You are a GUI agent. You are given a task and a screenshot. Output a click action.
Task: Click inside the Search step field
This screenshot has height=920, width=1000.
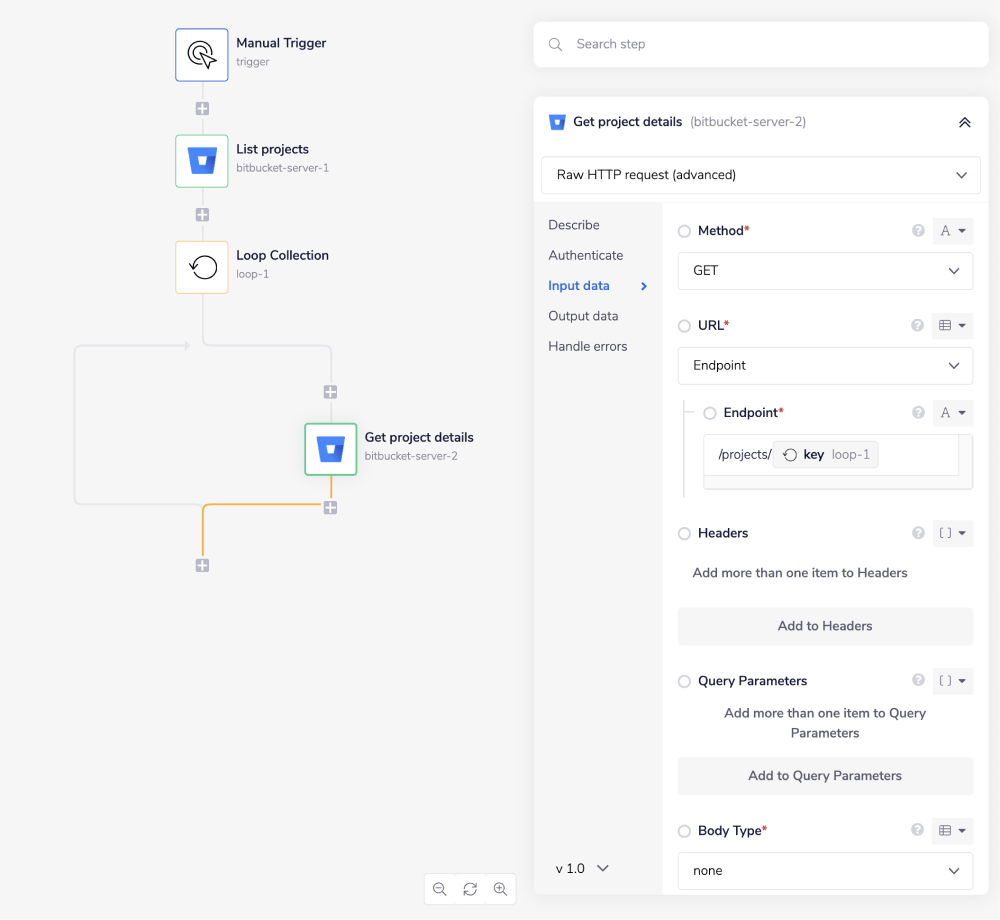coord(760,44)
